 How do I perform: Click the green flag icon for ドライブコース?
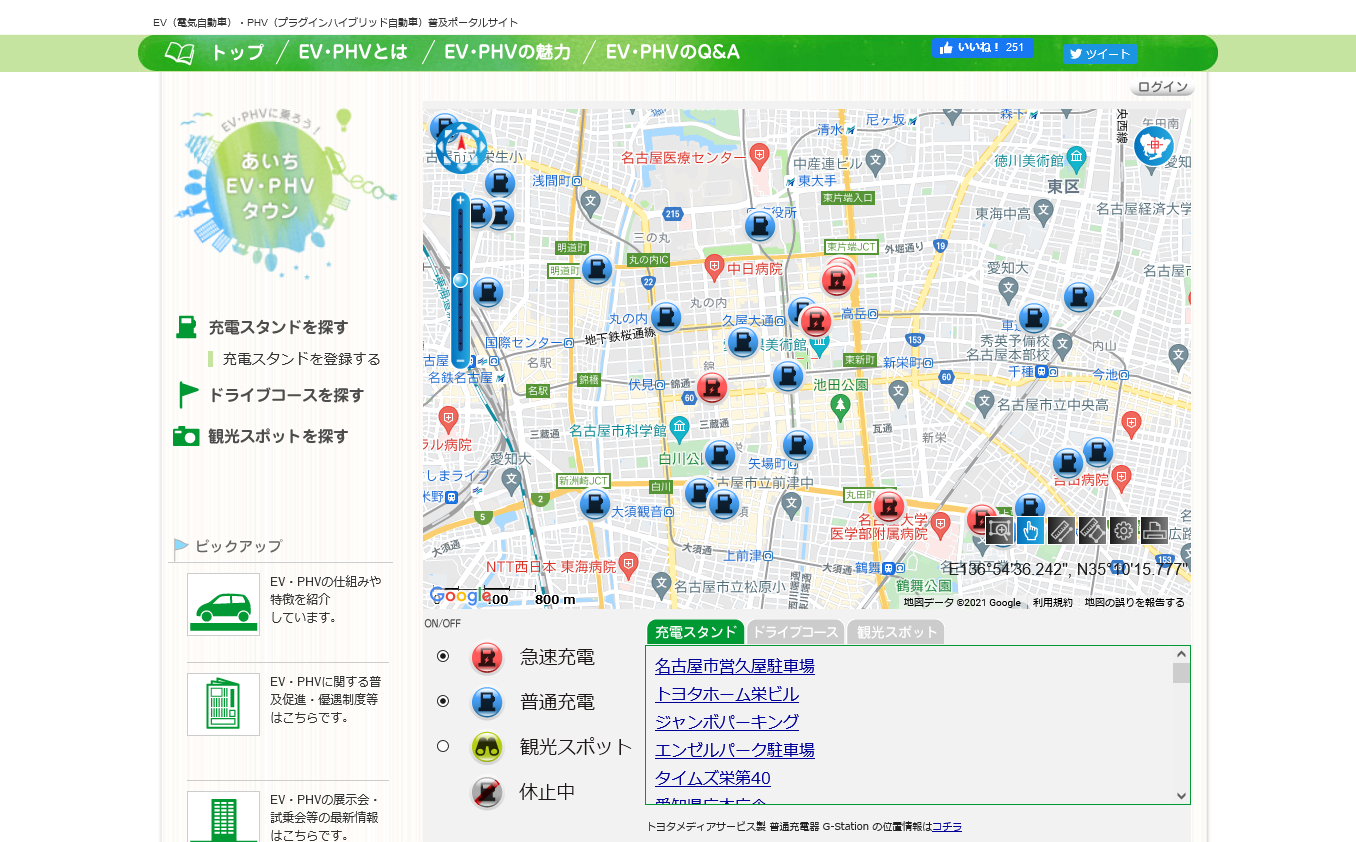188,395
